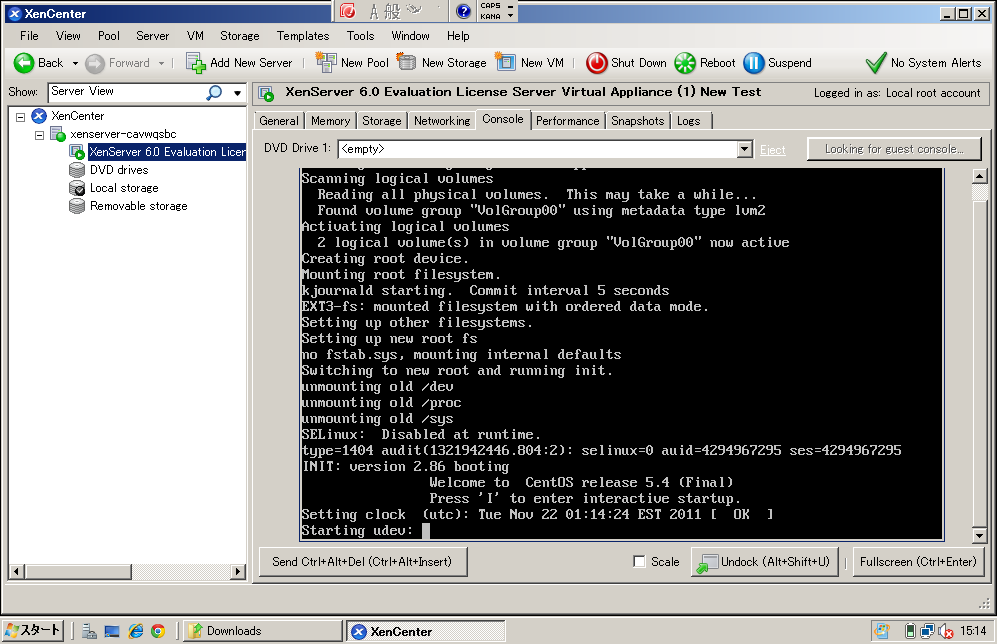Click console scrollbar up arrow
Viewport: 997px width, 644px height.
(980, 176)
